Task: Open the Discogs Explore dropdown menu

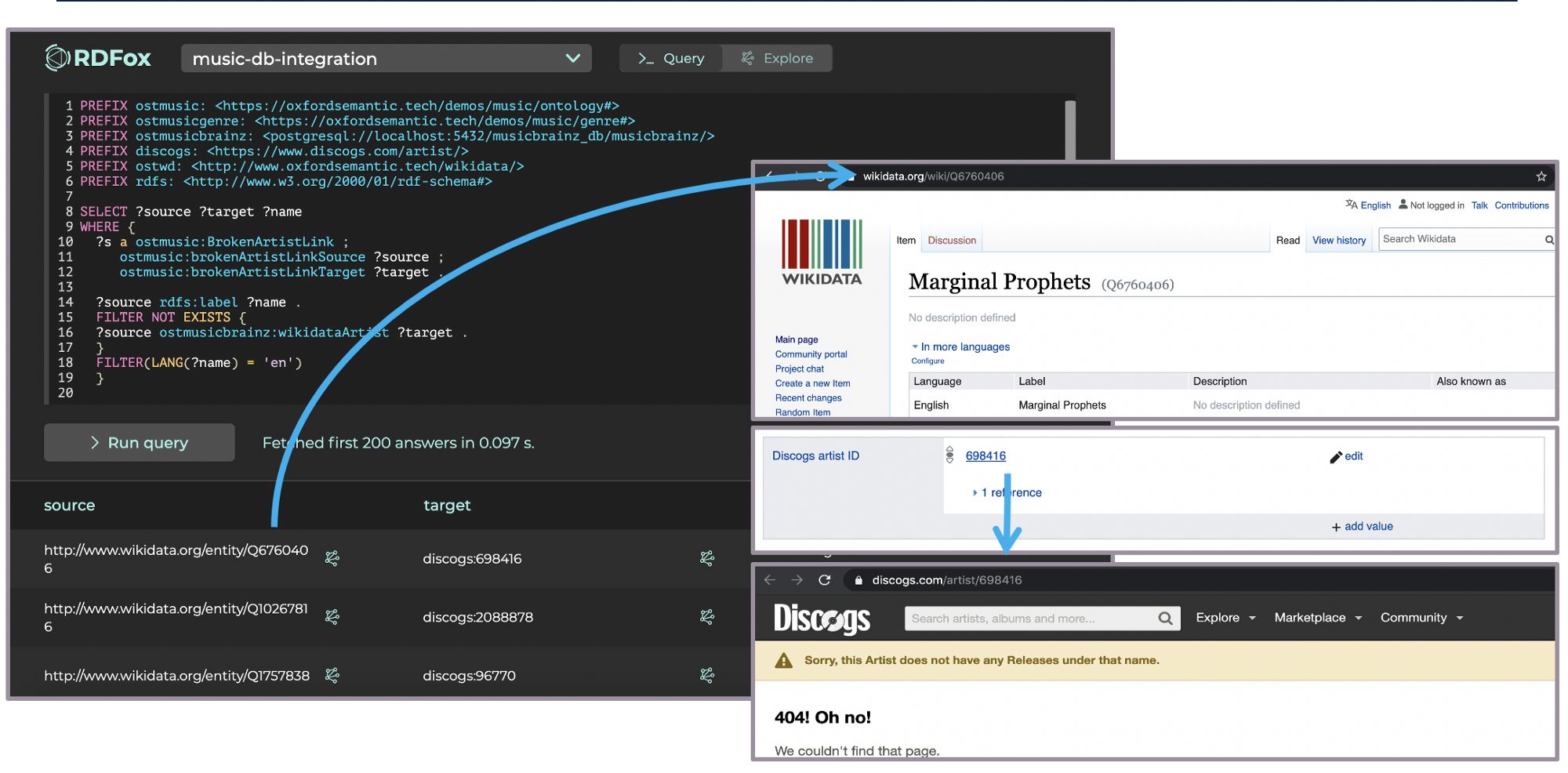Action: [1225, 618]
